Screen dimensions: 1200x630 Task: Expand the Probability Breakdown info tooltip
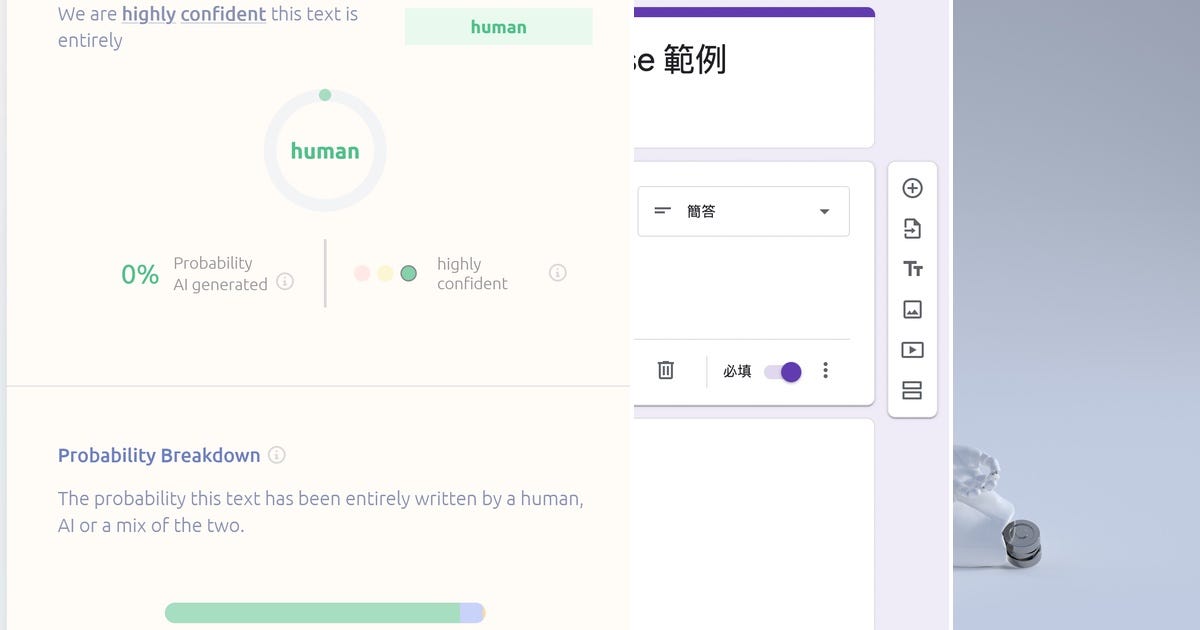point(276,455)
